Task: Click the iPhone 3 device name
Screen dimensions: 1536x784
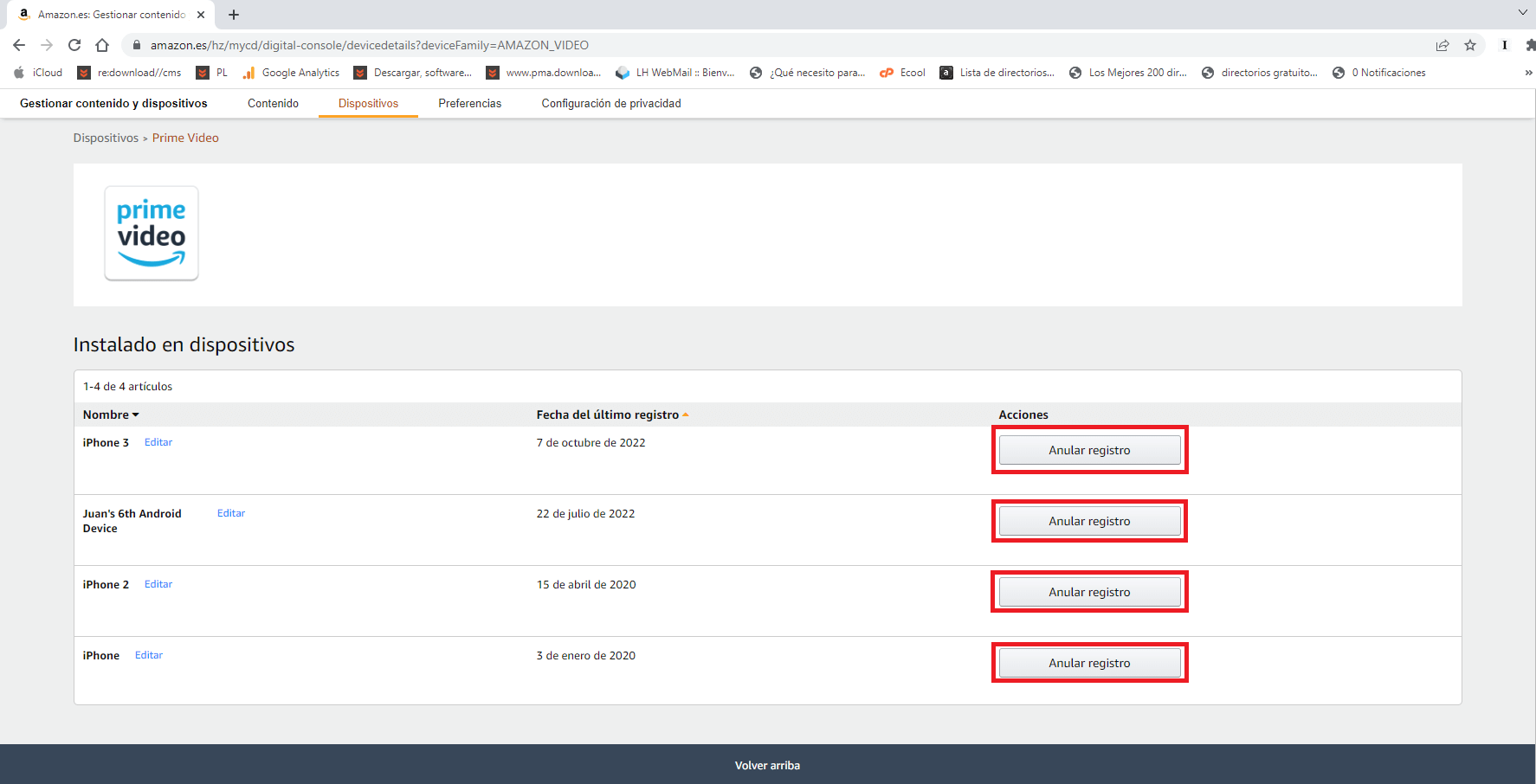Action: click(106, 442)
